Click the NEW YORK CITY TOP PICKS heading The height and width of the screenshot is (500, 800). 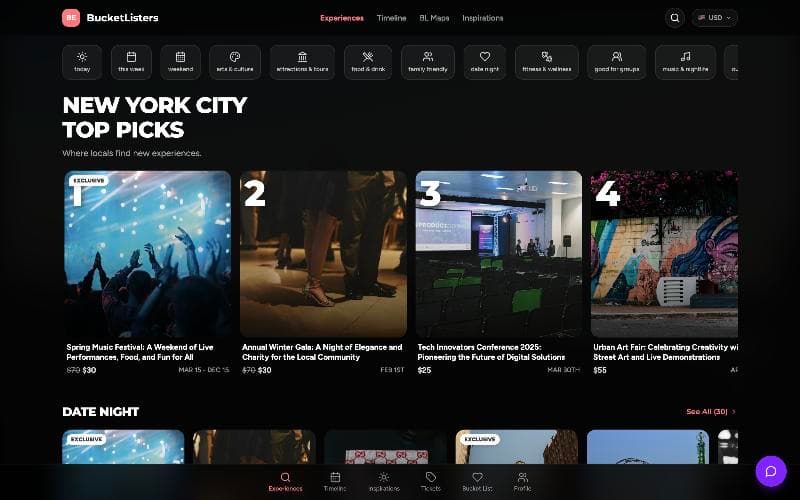pyautogui.click(x=155, y=117)
